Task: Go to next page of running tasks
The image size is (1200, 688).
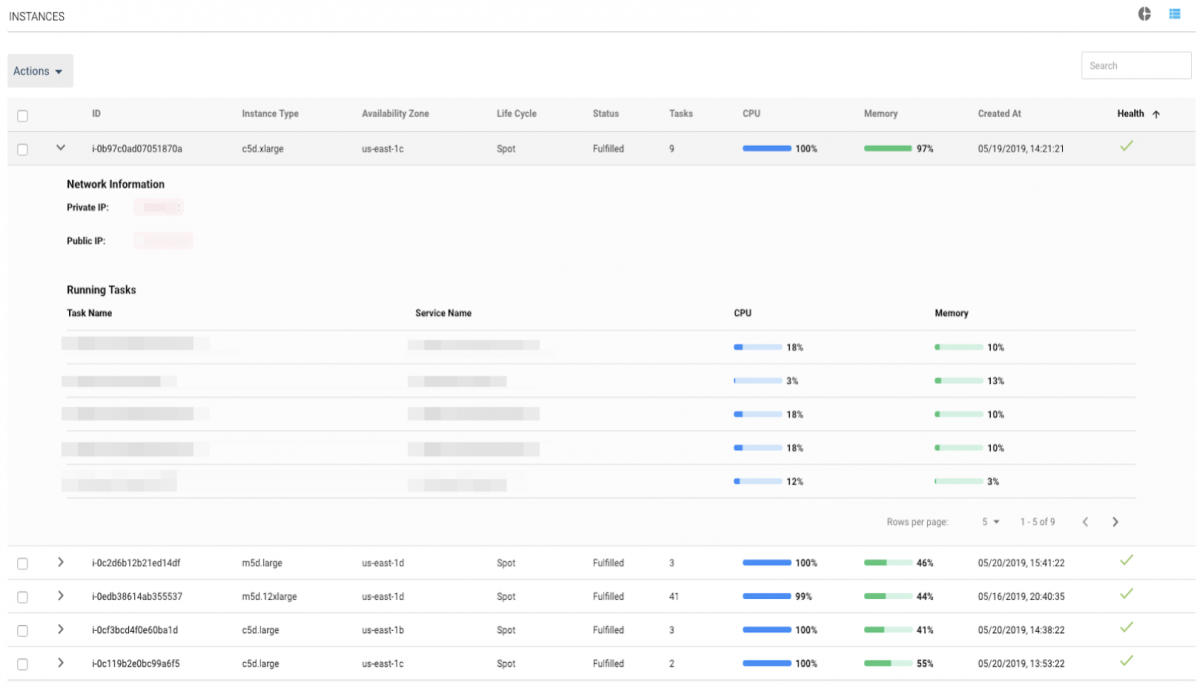Action: (1115, 522)
